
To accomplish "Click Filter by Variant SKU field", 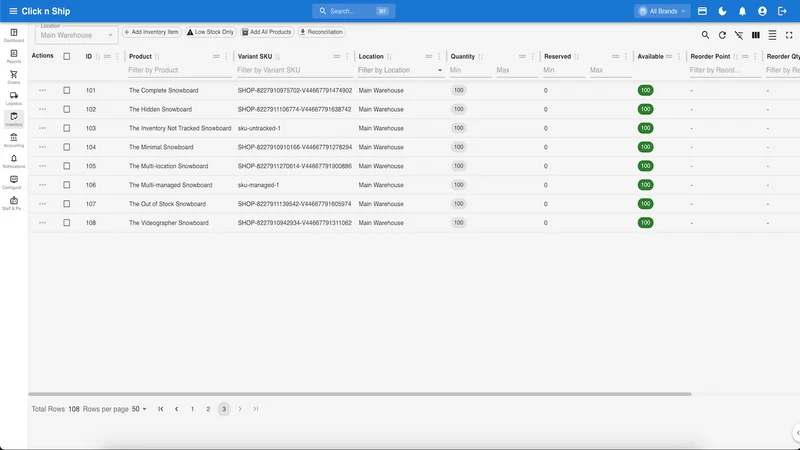I will click(294, 70).
